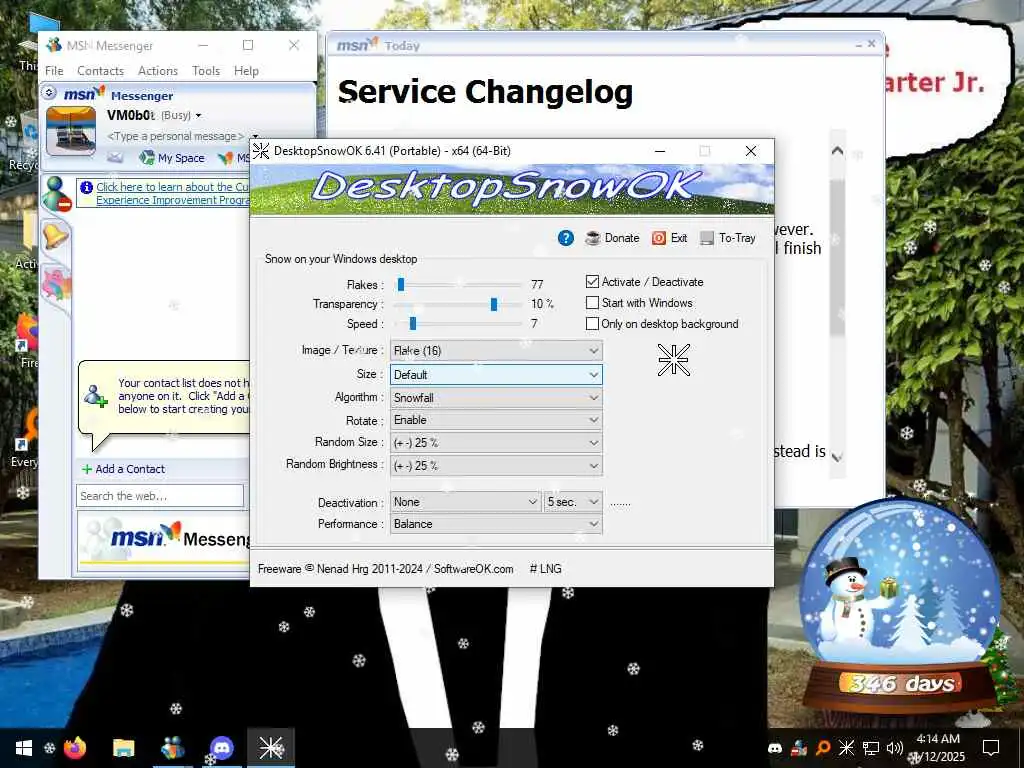Image resolution: width=1024 pixels, height=768 pixels.
Task: Open the Rotate dropdown showing Enable
Action: (x=496, y=420)
